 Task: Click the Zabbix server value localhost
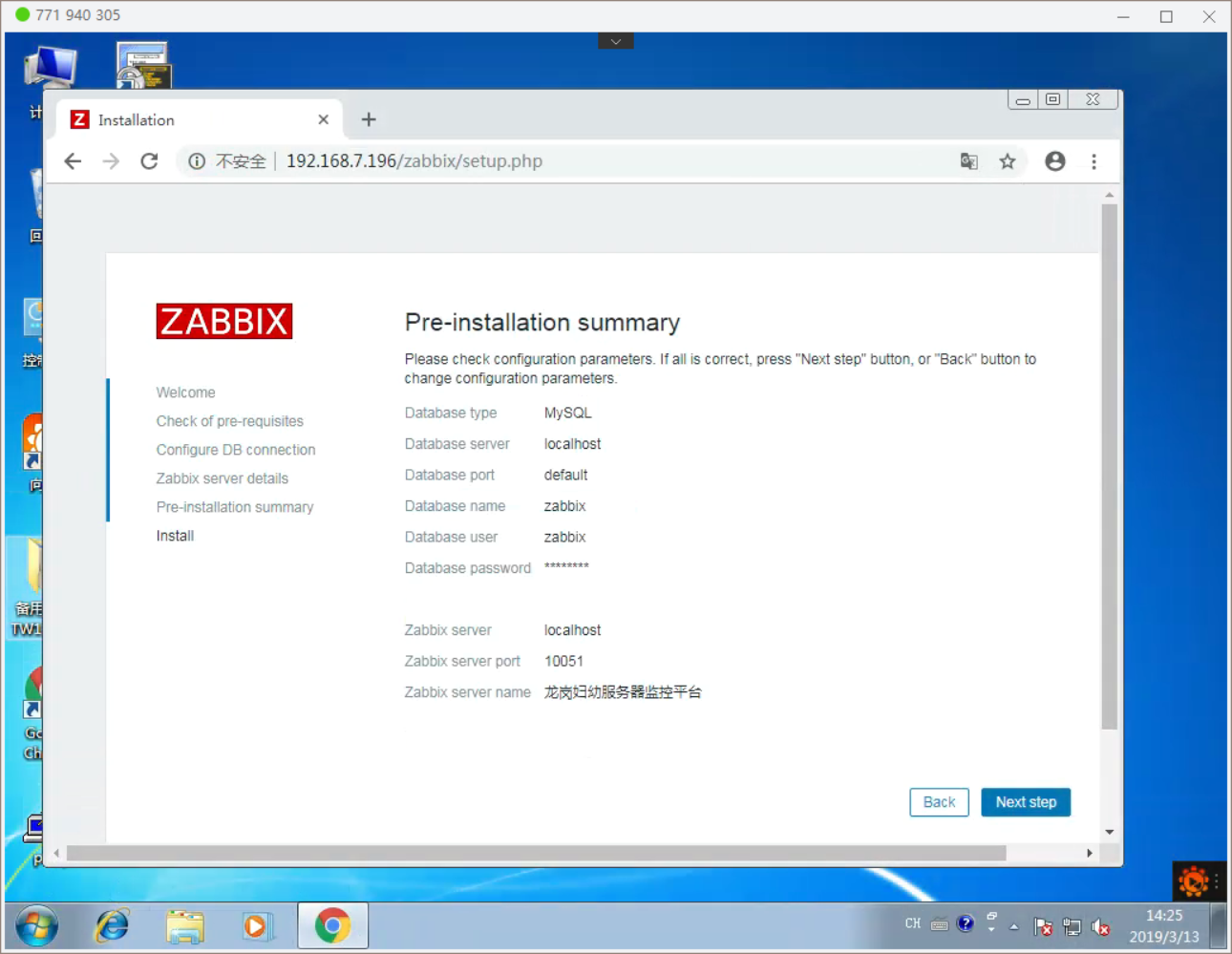coord(573,630)
